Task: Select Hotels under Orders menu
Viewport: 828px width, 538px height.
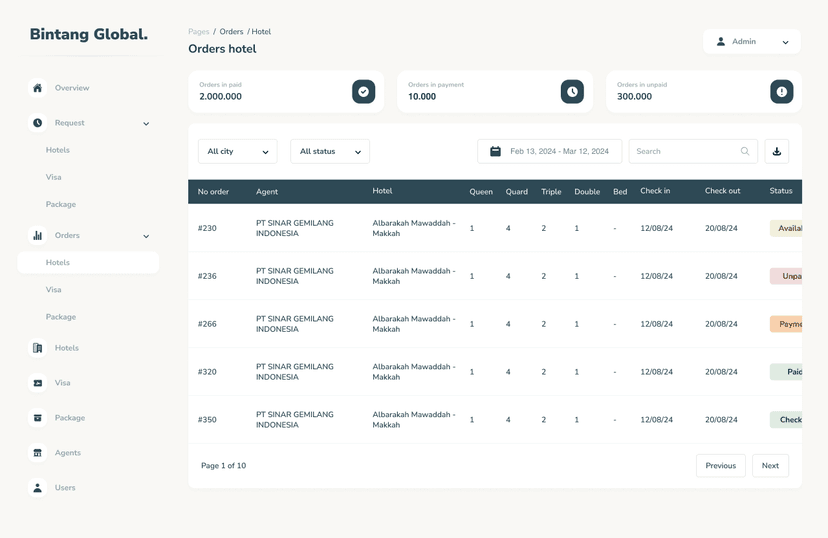Action: tap(88, 262)
